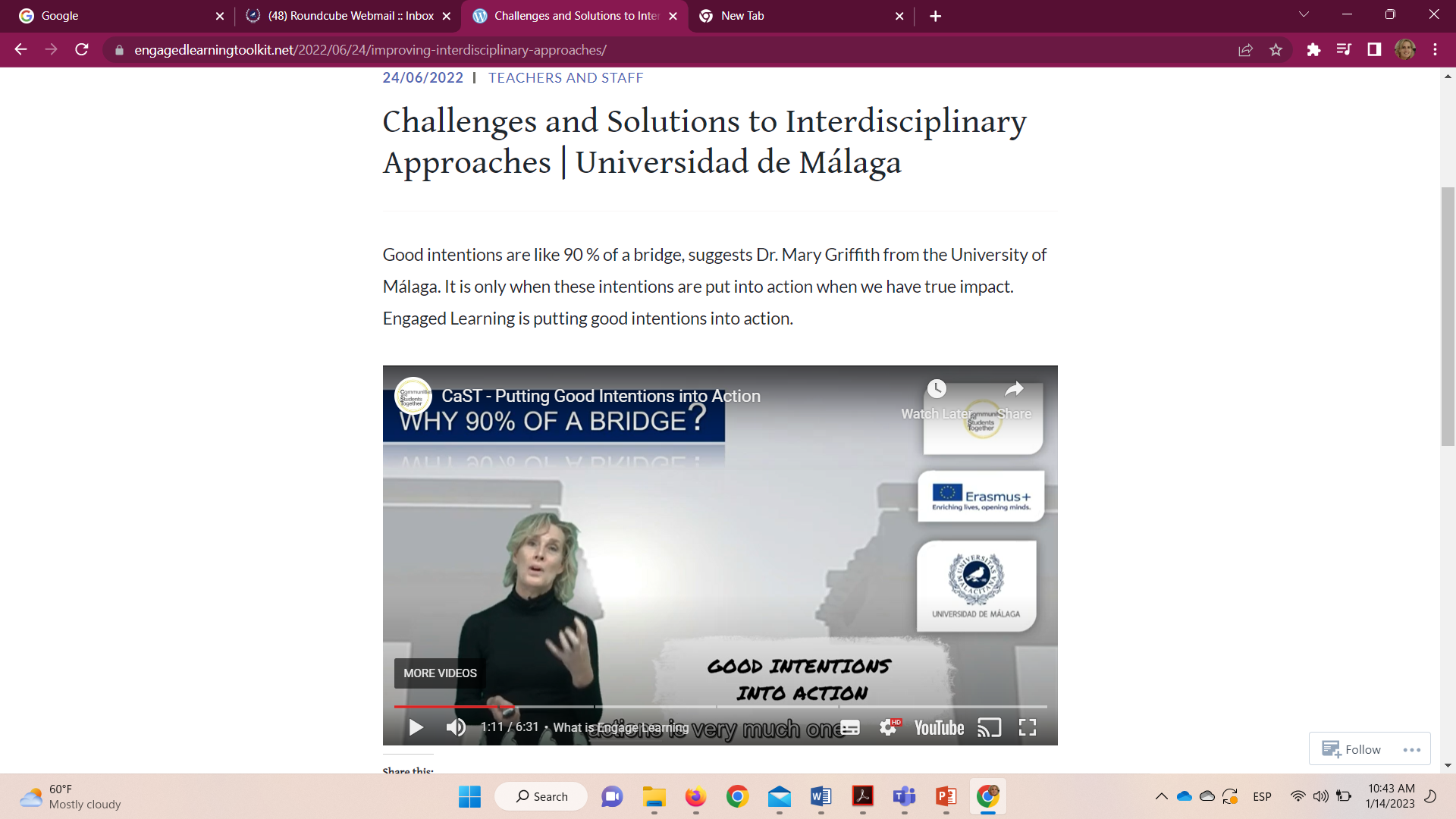The width and height of the screenshot is (1456, 819).
Task: Open the 24/06/2022 date link
Action: point(423,78)
